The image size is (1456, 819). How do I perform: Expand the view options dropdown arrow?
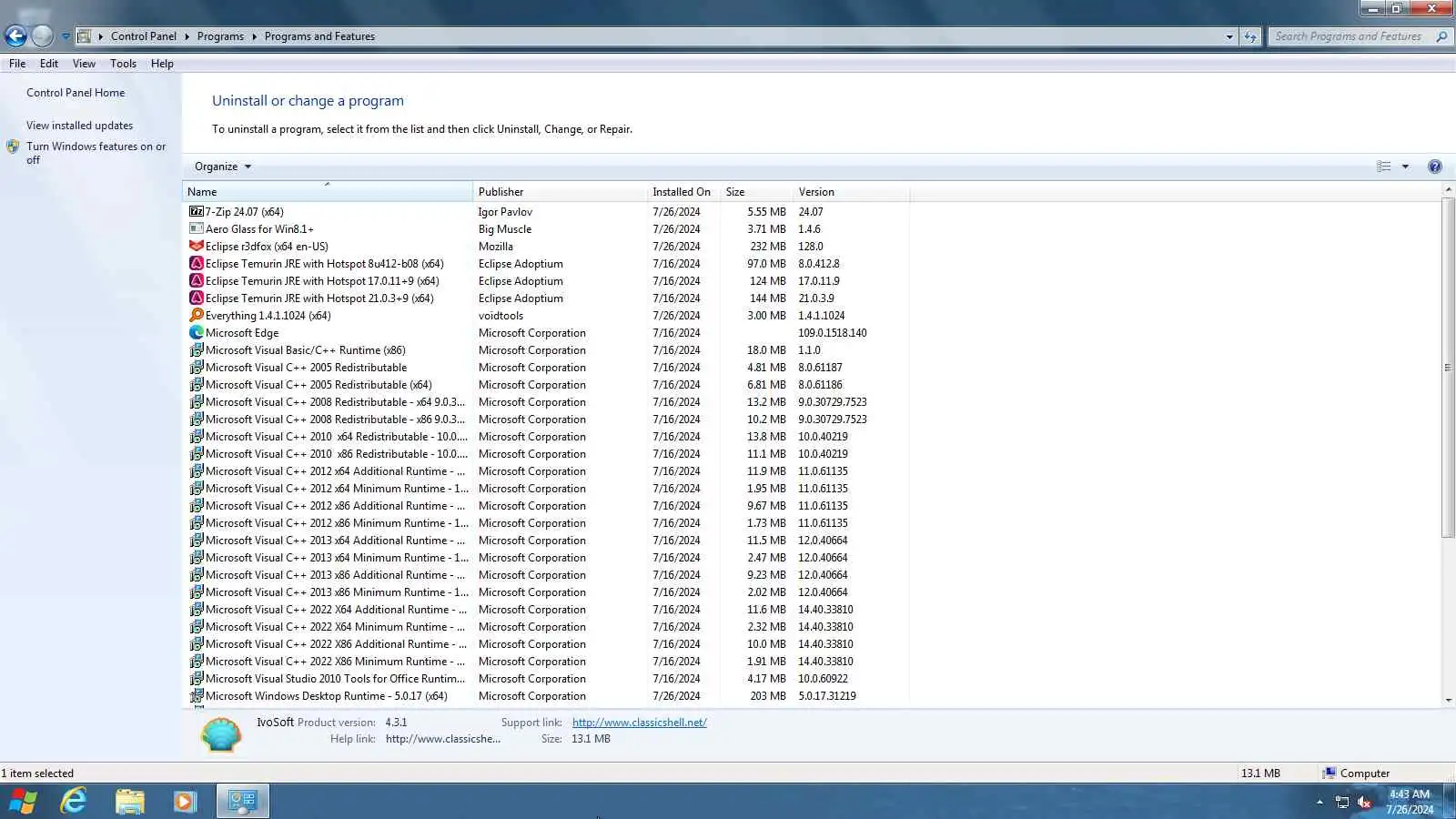1405,167
